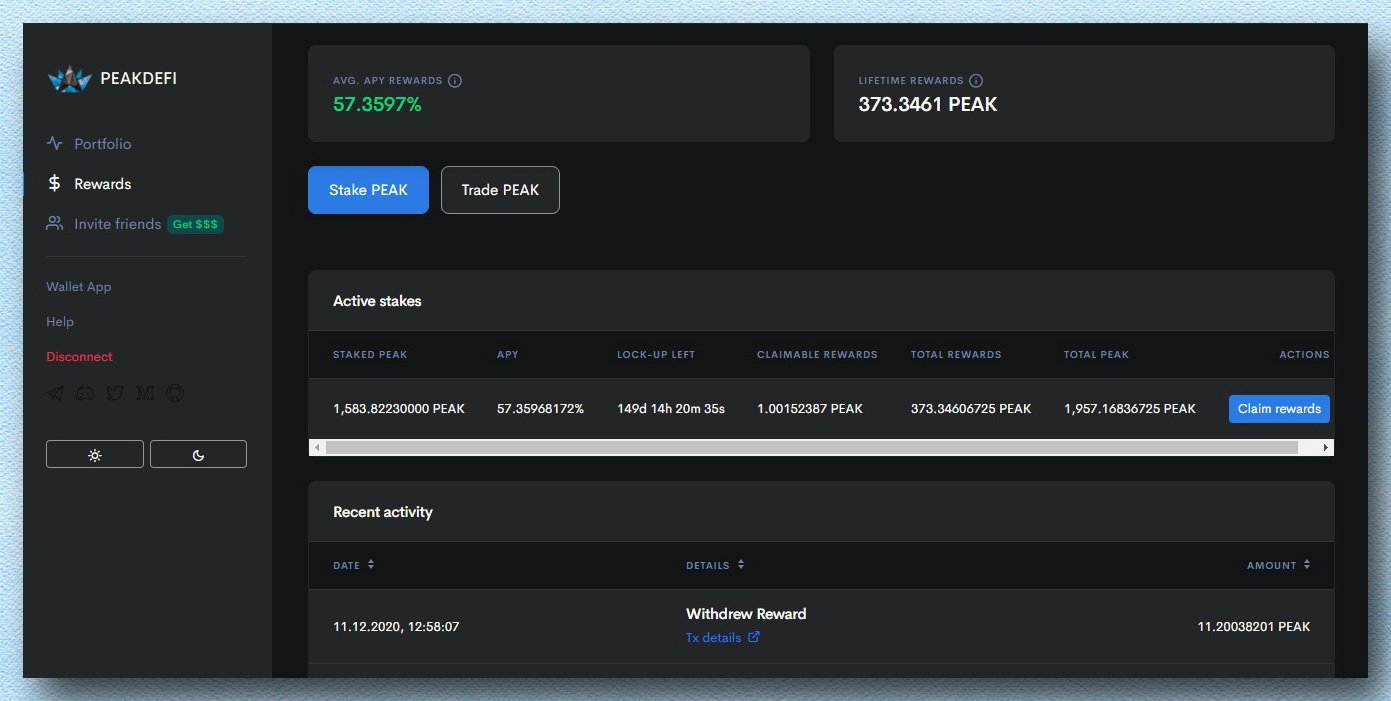Select the amount 11.20038201 PEAK
1391x701 pixels.
(x=1254, y=627)
